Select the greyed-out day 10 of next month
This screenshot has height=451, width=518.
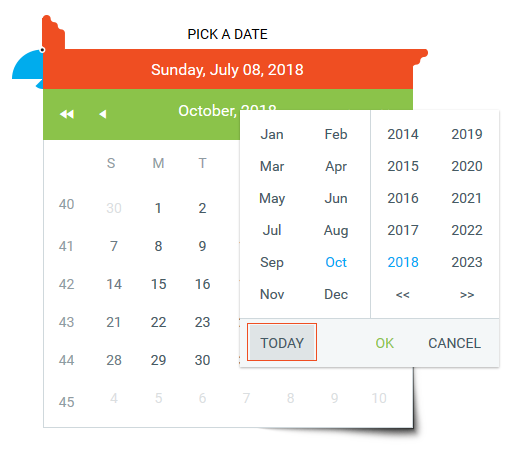(x=379, y=398)
